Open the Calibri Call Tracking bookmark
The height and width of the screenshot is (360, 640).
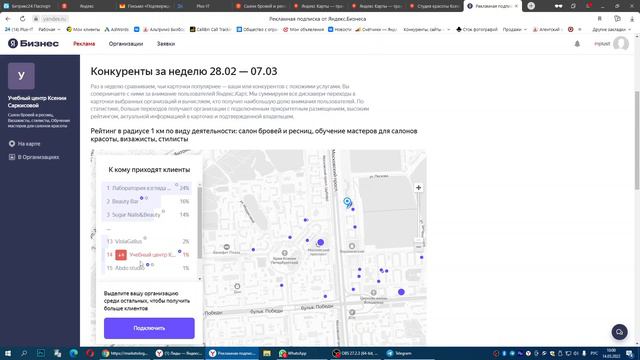tap(210, 29)
